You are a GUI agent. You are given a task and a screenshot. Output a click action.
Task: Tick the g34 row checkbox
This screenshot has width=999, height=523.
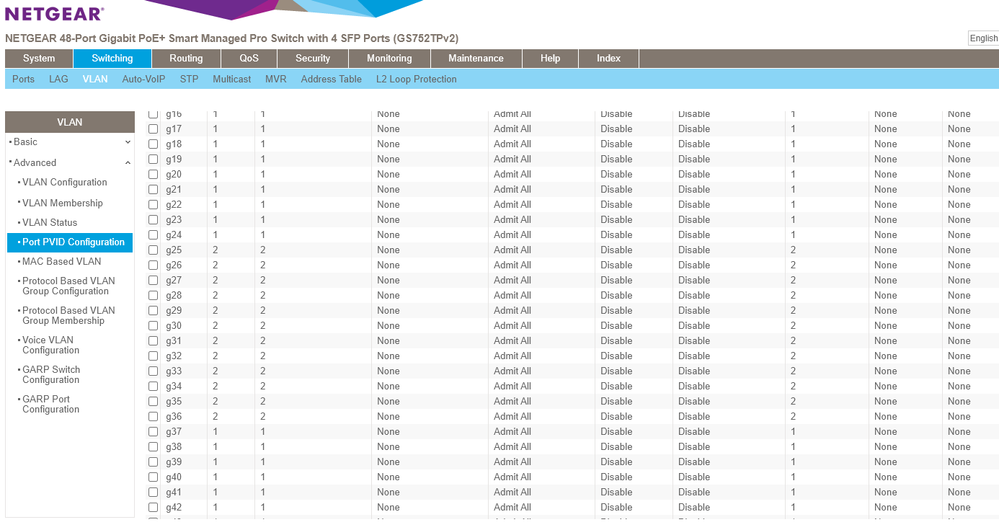pyautogui.click(x=153, y=387)
